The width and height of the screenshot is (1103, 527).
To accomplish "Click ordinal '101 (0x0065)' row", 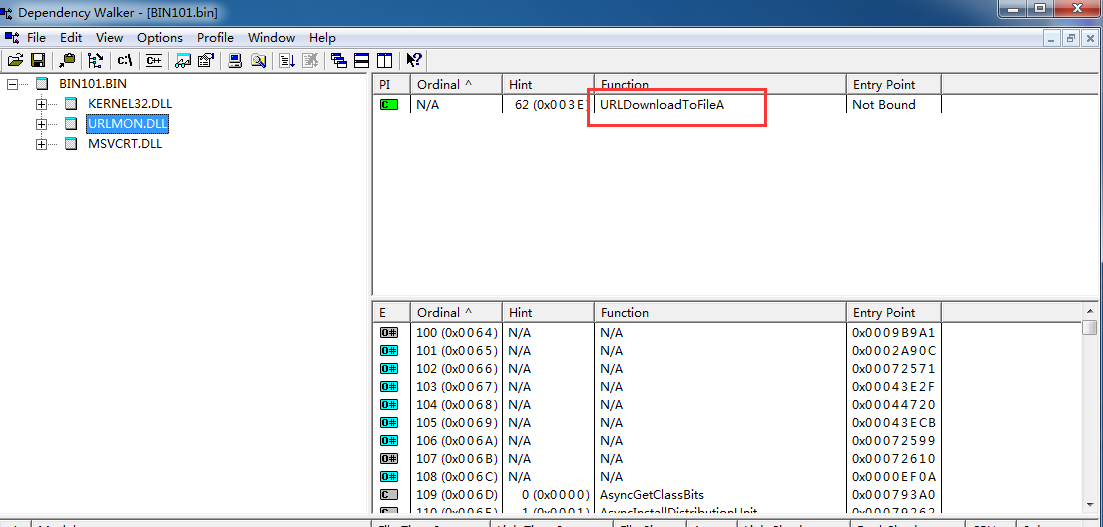I will 457,350.
